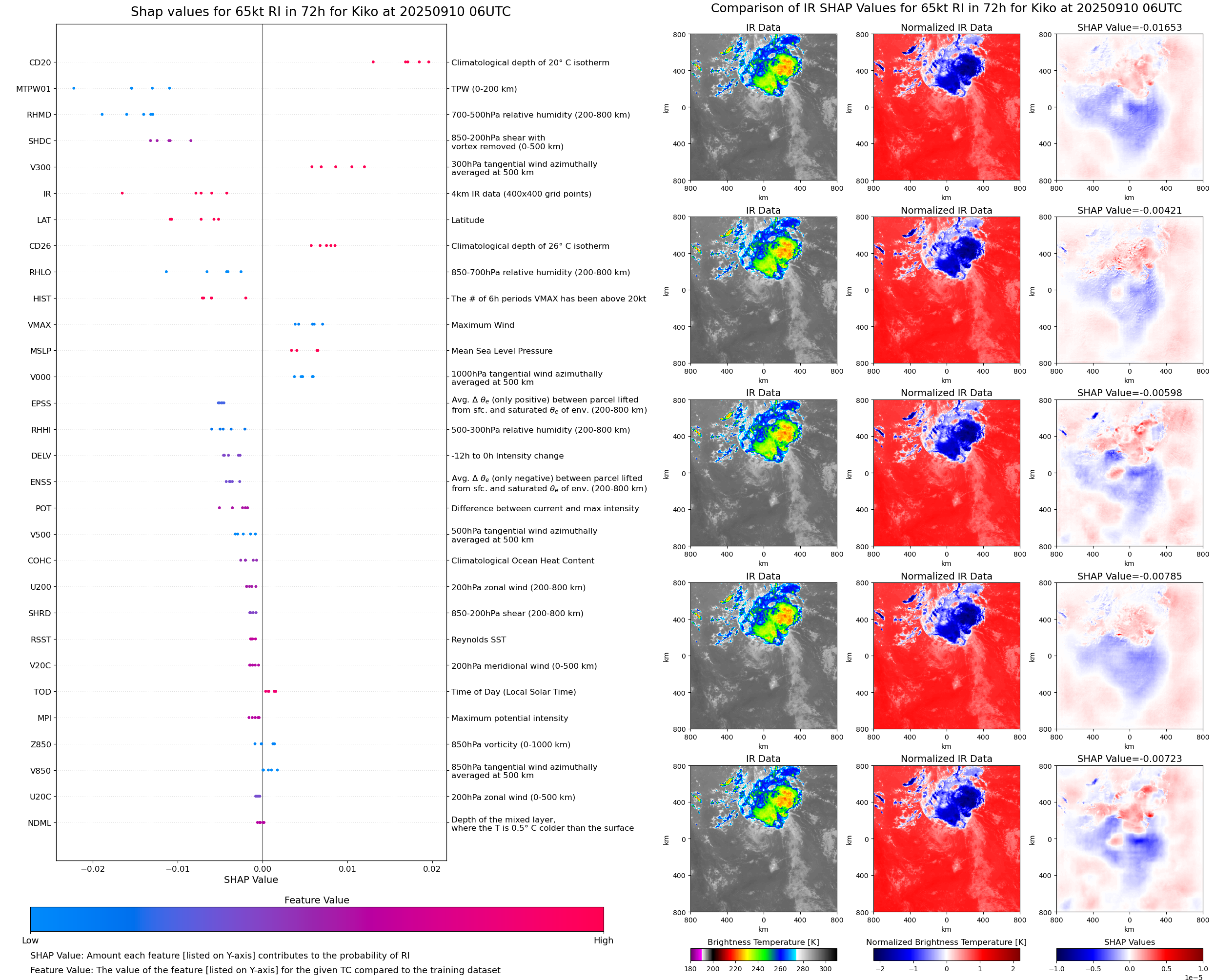Click the SHAP Value=-0.00421 map

[1129, 290]
